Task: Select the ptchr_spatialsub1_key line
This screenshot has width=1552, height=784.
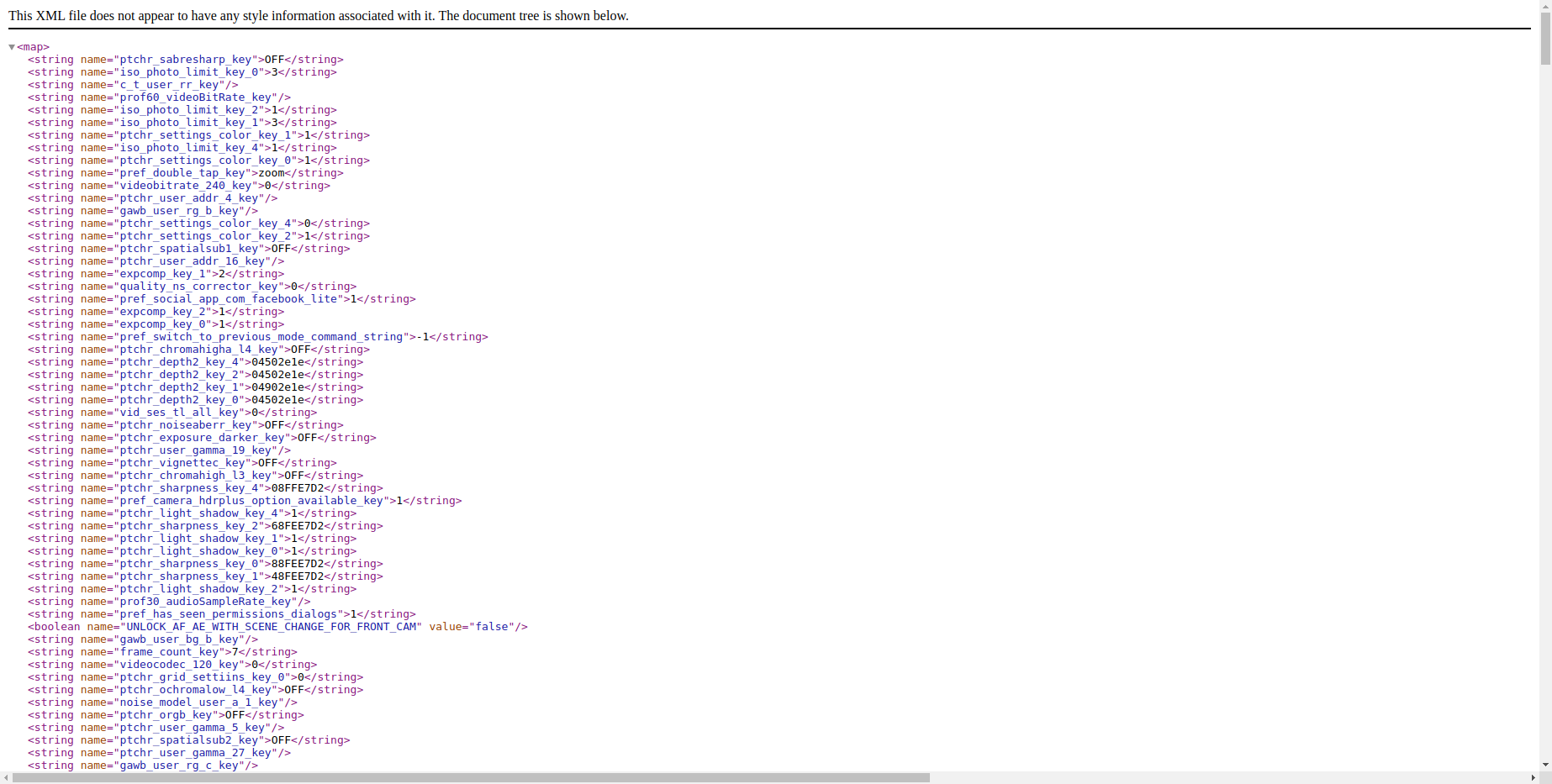Action: (x=189, y=249)
